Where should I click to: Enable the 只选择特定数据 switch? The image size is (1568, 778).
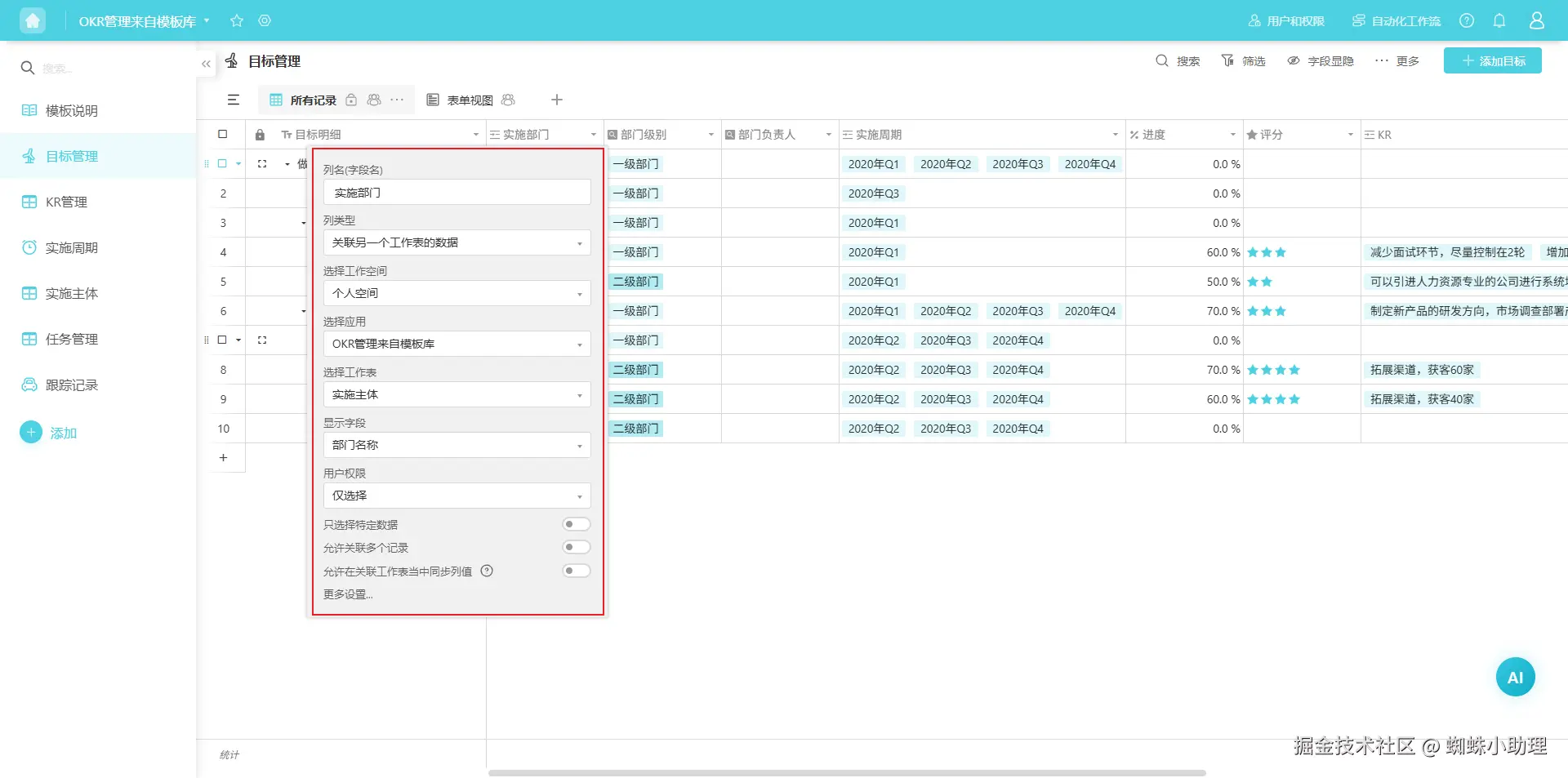577,524
